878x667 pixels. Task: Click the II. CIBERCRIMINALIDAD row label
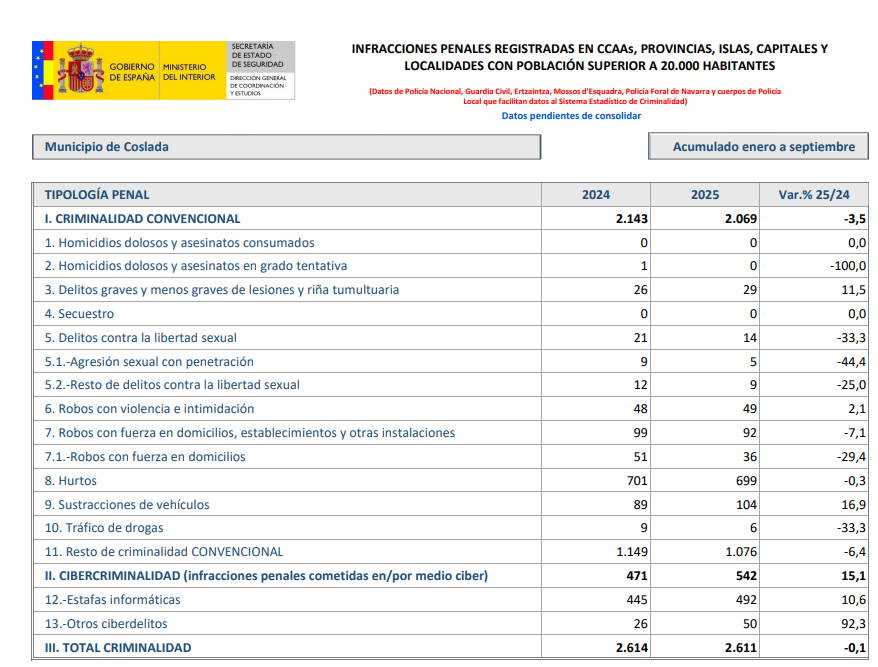pos(266,576)
